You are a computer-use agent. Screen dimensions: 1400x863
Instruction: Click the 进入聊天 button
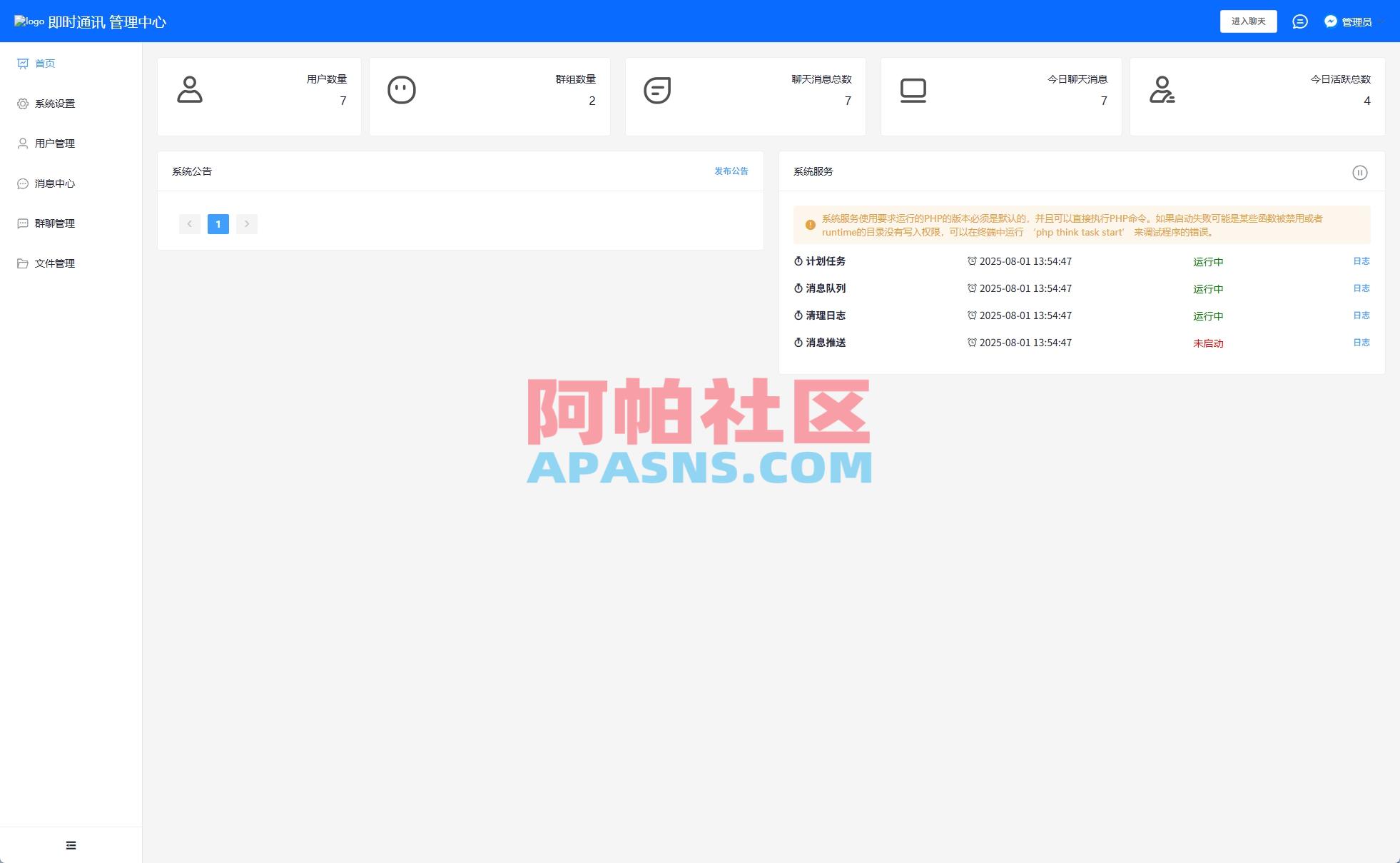[x=1249, y=21]
